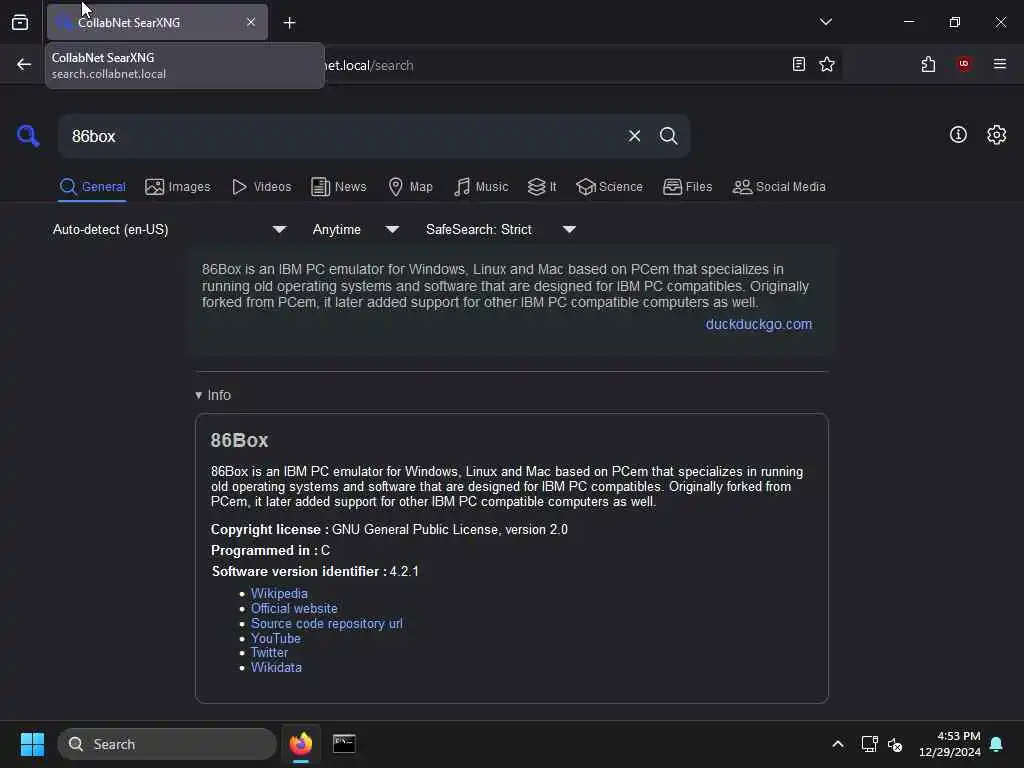Click the Software version identifier 4.2.1 text
Image resolution: width=1024 pixels, height=768 pixels.
(x=315, y=571)
